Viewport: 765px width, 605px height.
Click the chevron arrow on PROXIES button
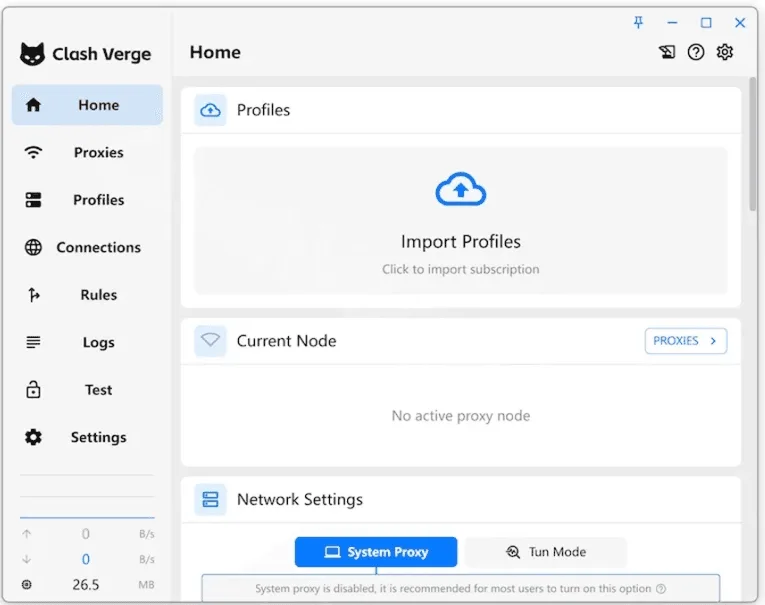[x=713, y=341]
